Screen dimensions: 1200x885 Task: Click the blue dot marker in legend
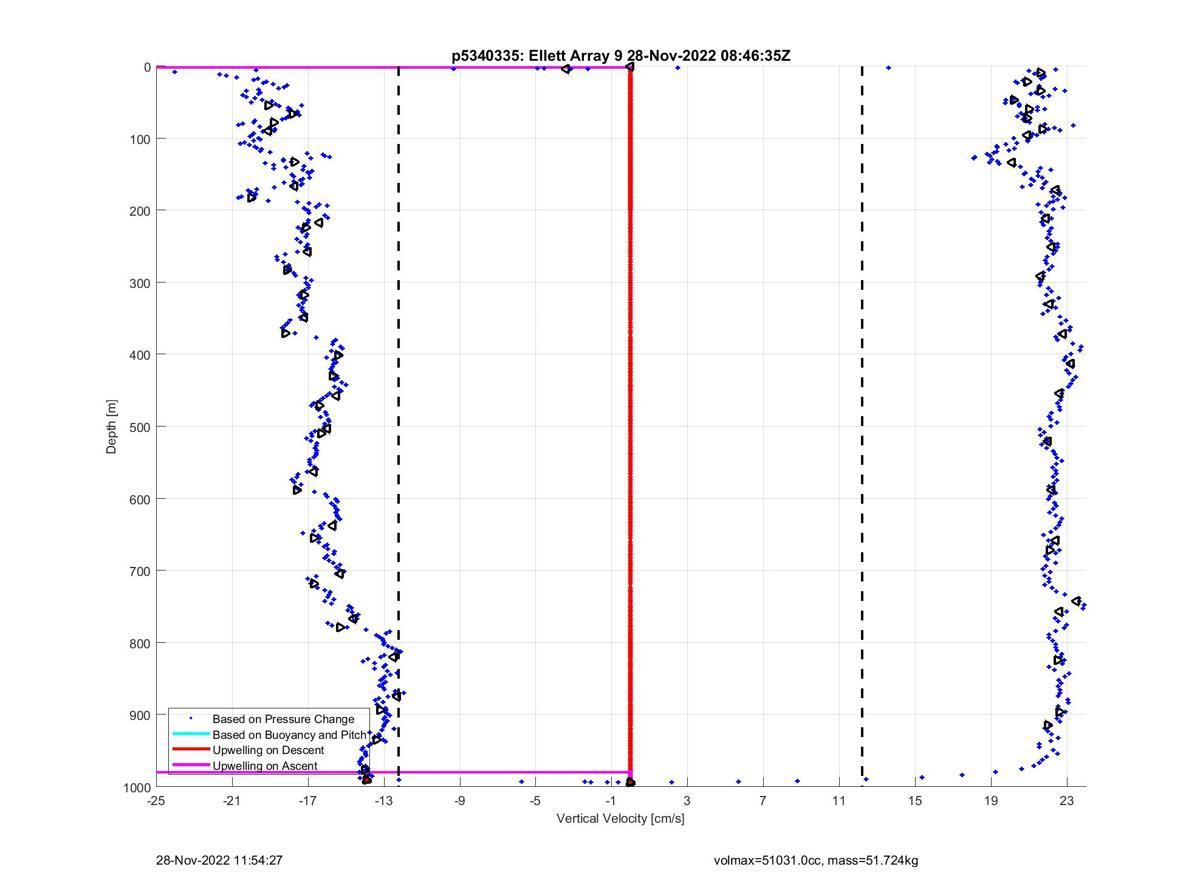pos(190,719)
